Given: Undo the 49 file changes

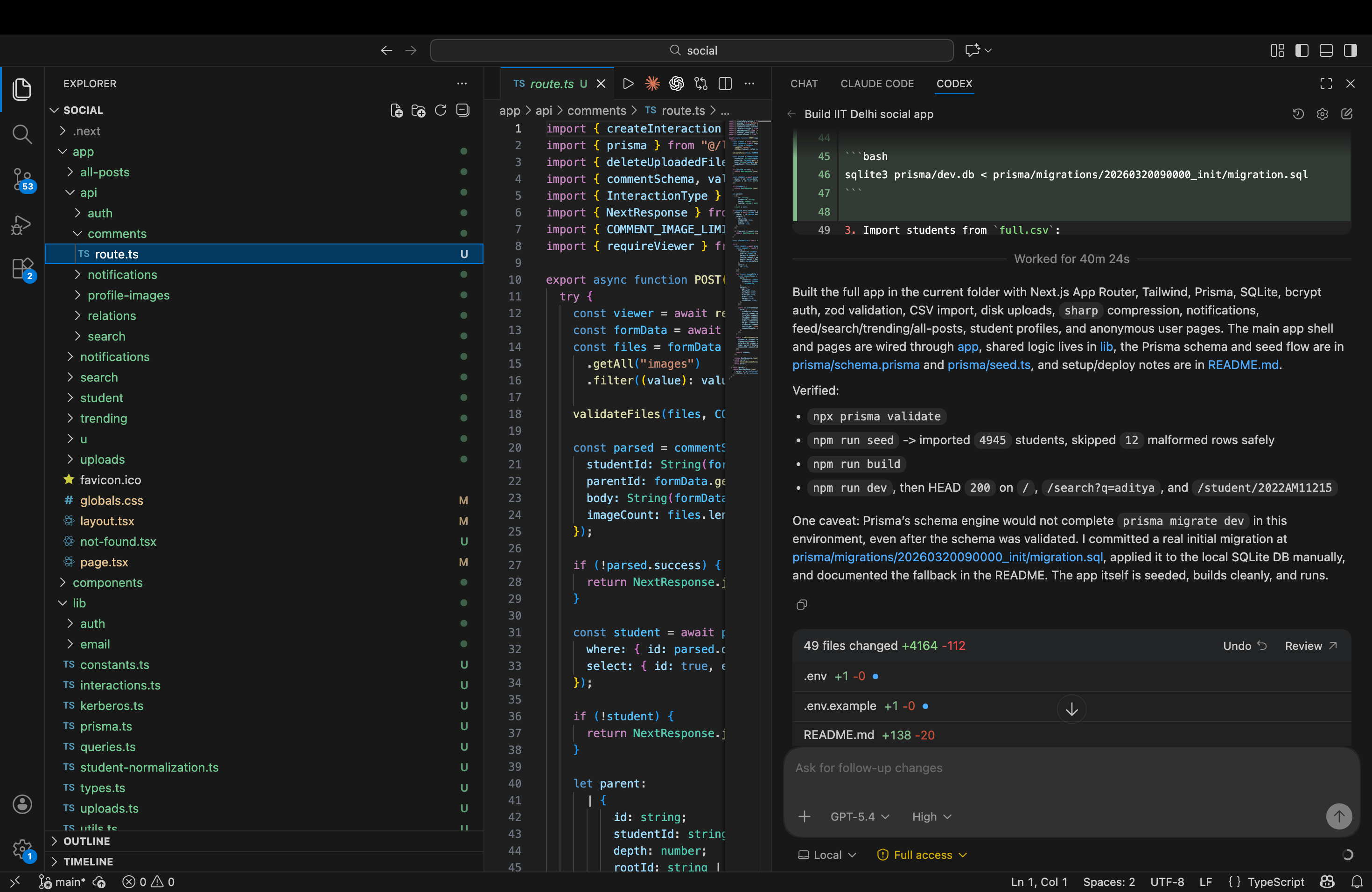Looking at the screenshot, I should pyautogui.click(x=1245, y=646).
